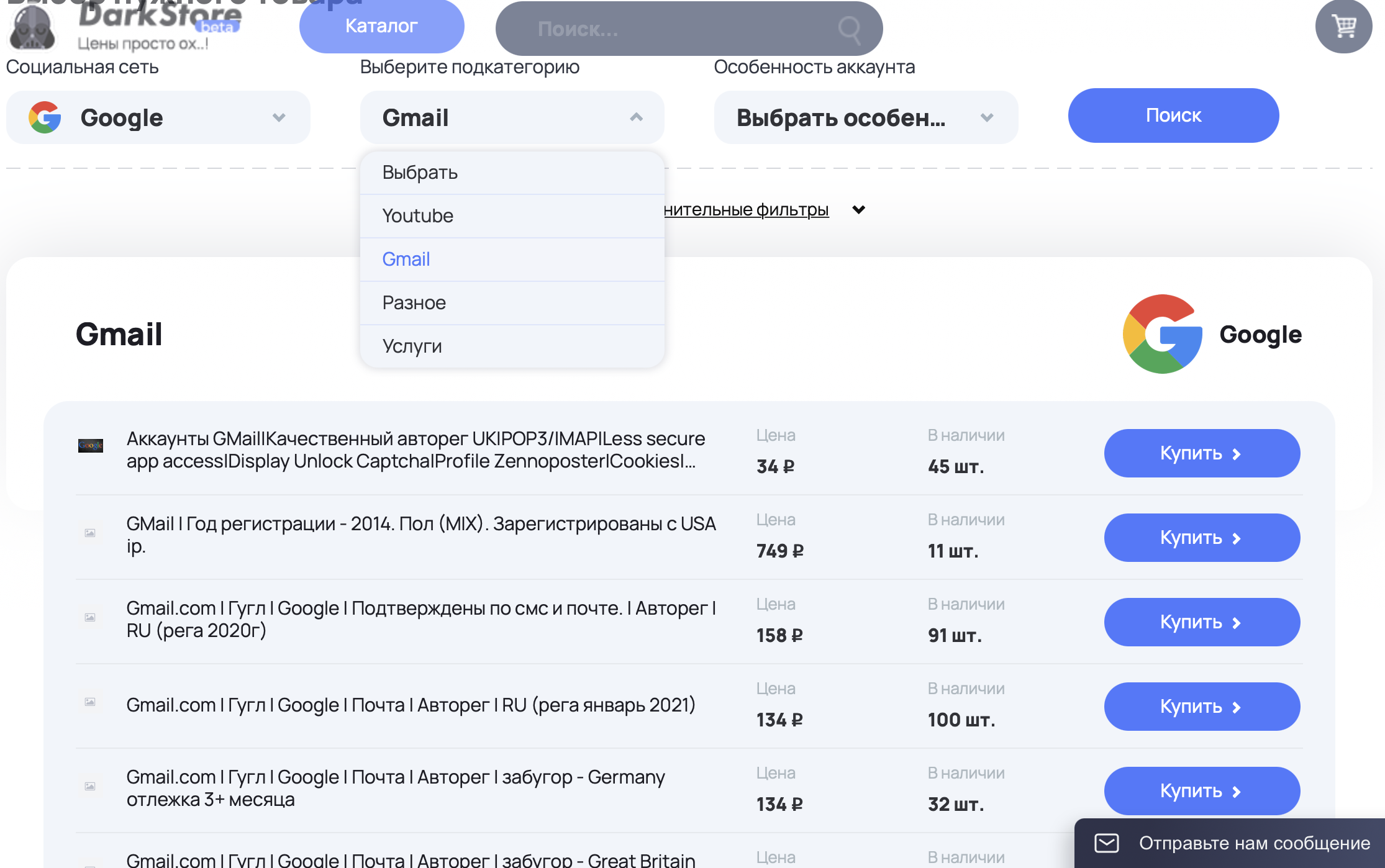
Task: Open the shopping cart icon
Action: click(x=1343, y=26)
